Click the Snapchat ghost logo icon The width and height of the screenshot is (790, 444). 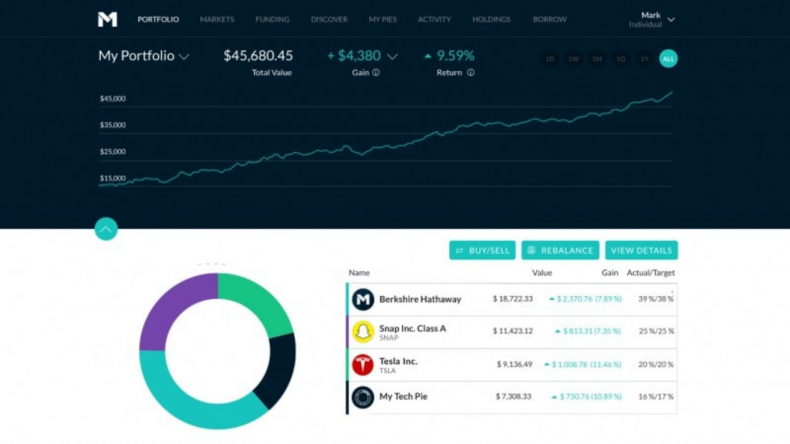point(363,332)
